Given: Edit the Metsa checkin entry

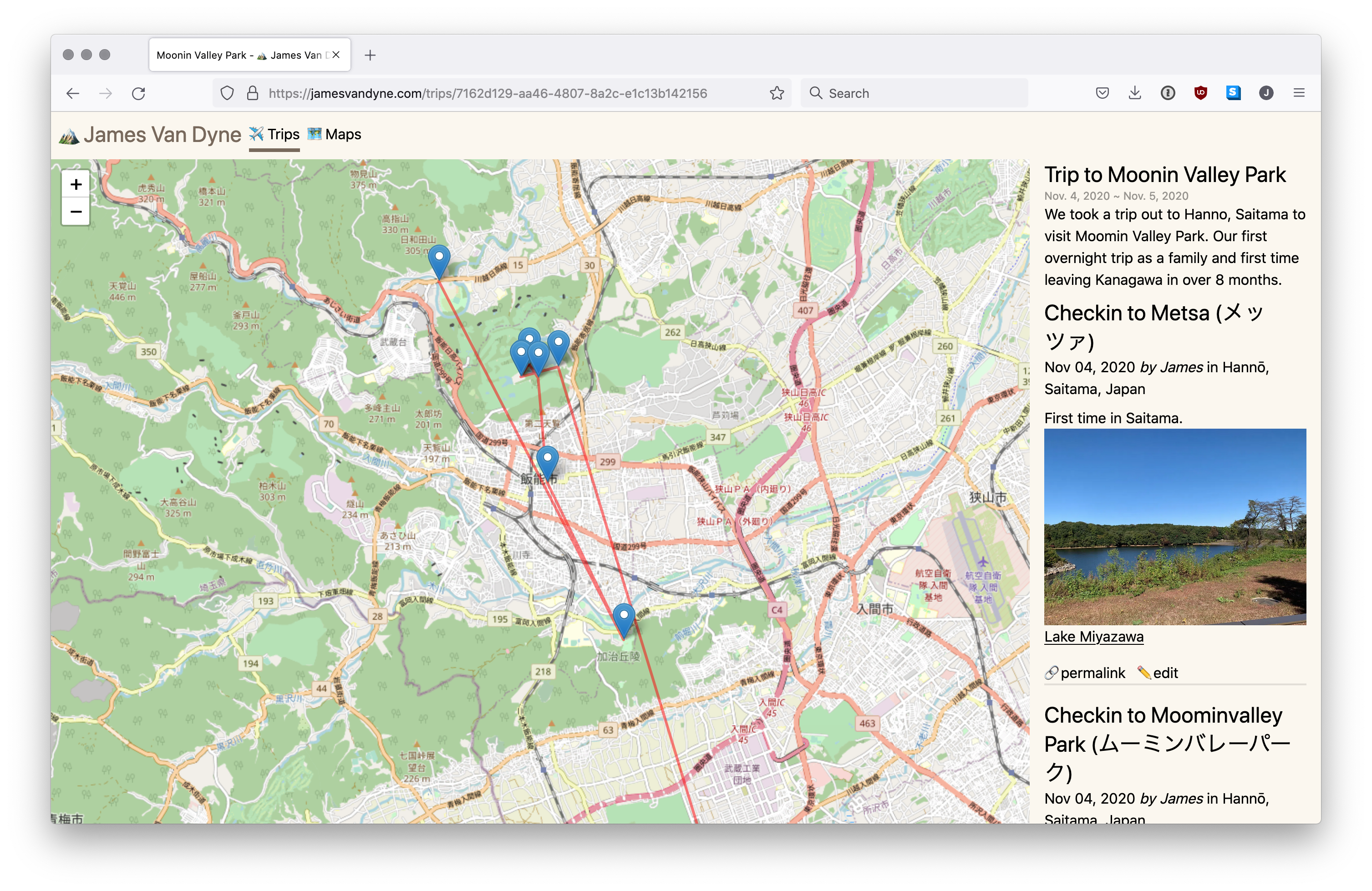Looking at the screenshot, I should (x=1158, y=673).
